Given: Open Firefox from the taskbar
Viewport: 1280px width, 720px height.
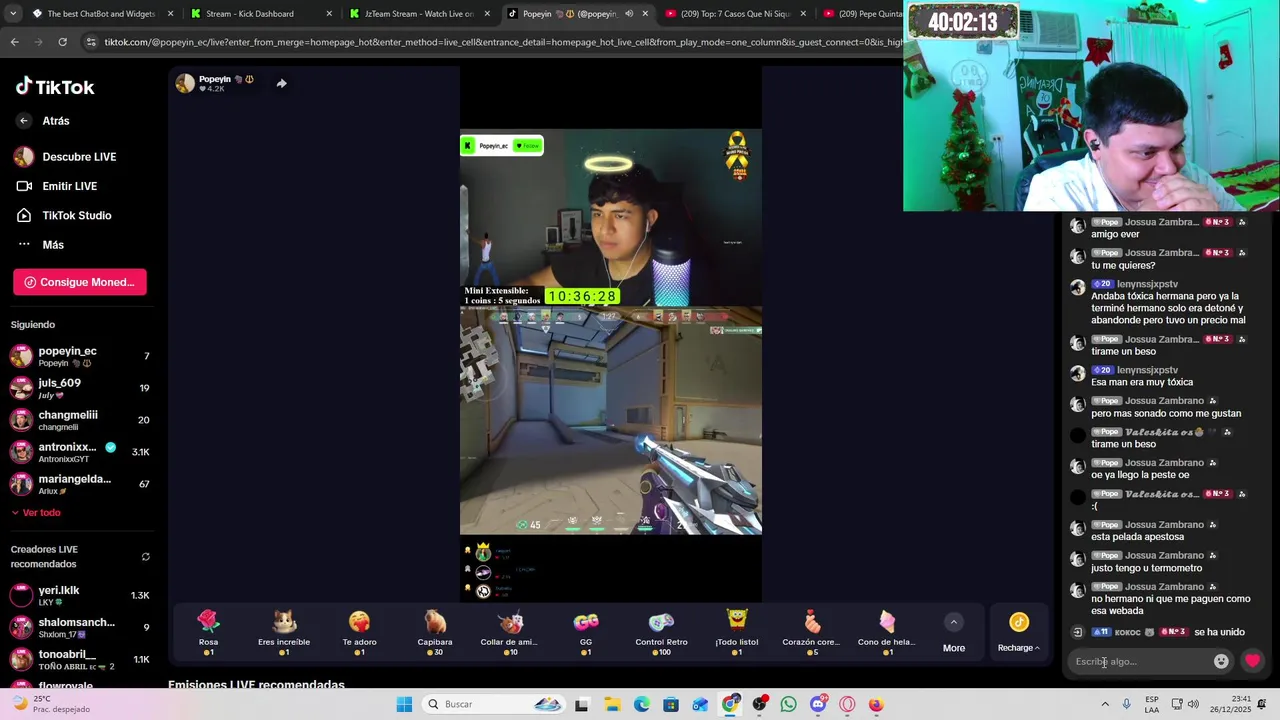Looking at the screenshot, I should (876, 704).
